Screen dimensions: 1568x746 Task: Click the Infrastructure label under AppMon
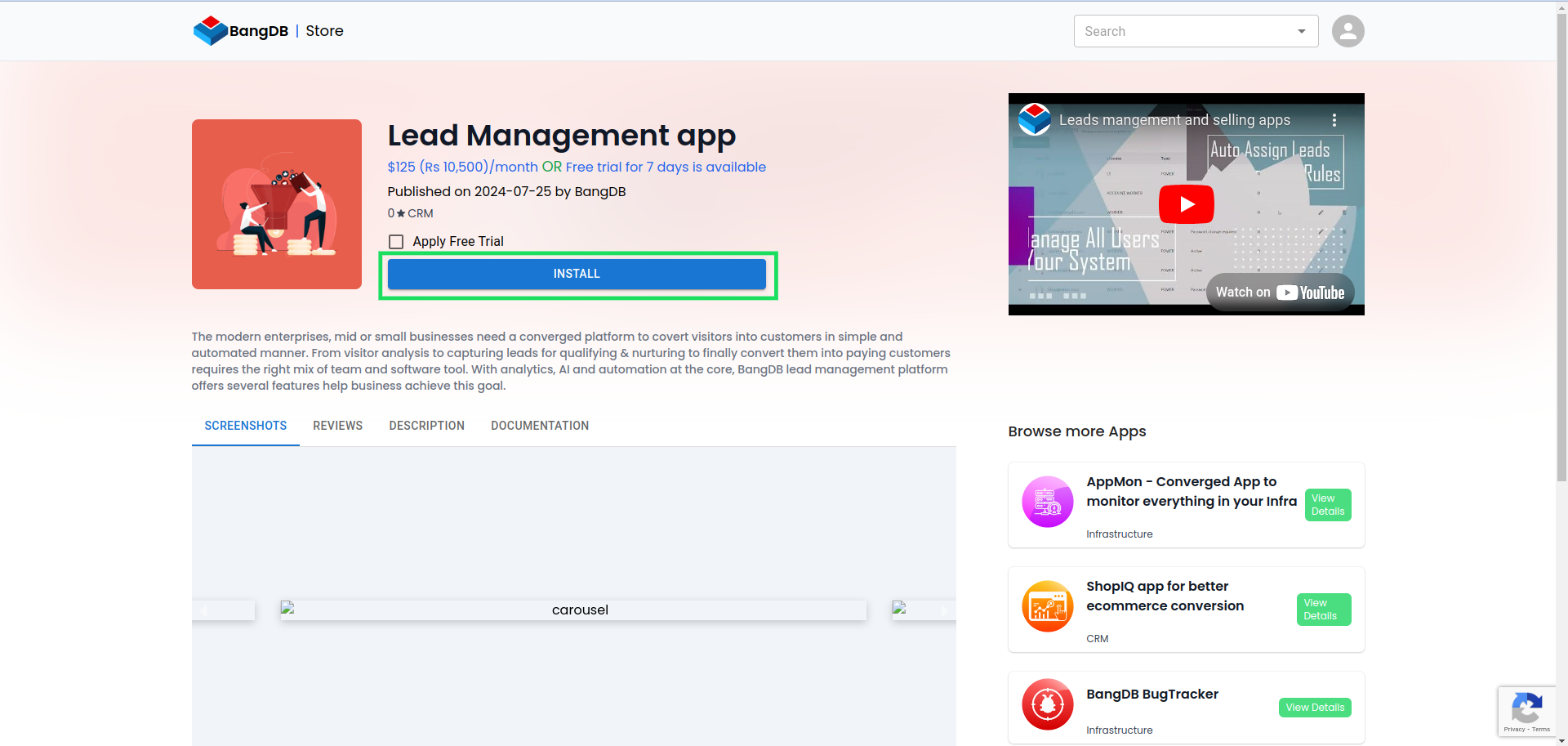coord(1119,534)
